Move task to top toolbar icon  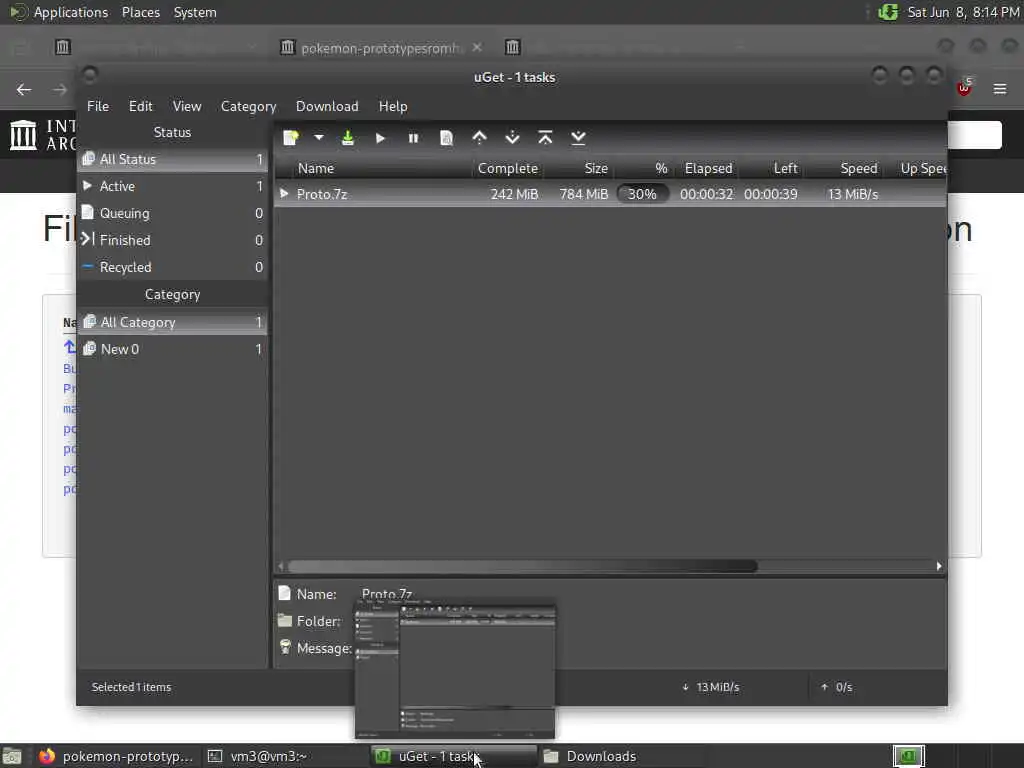(x=545, y=138)
